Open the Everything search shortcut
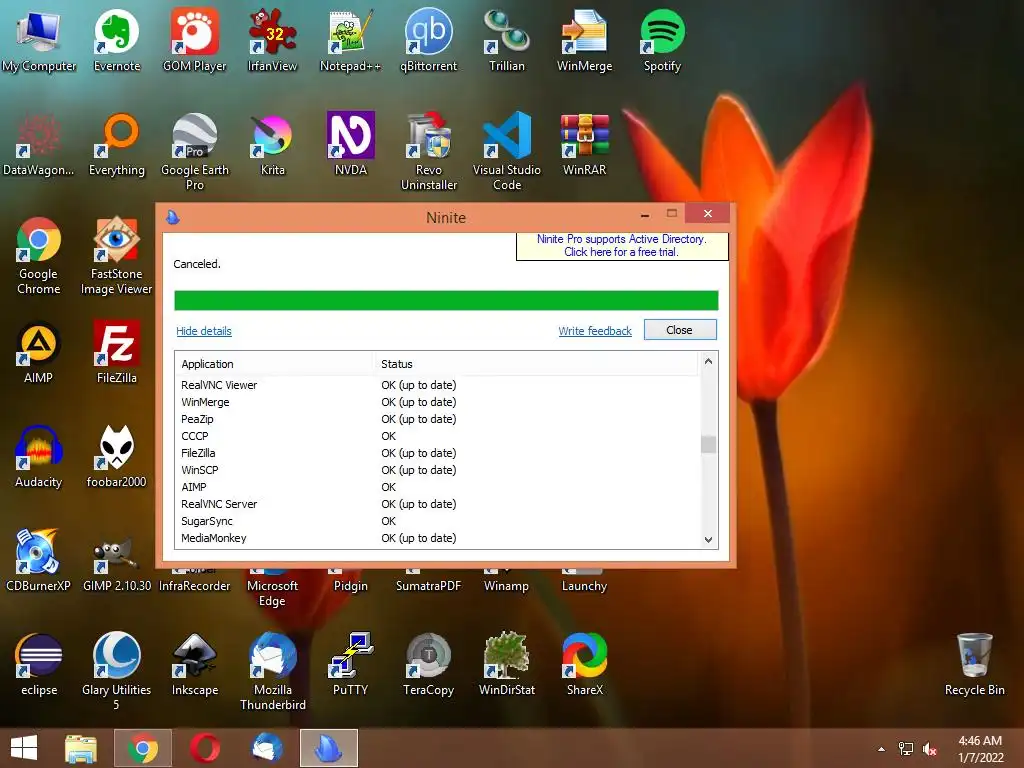1024x768 pixels. 117,145
